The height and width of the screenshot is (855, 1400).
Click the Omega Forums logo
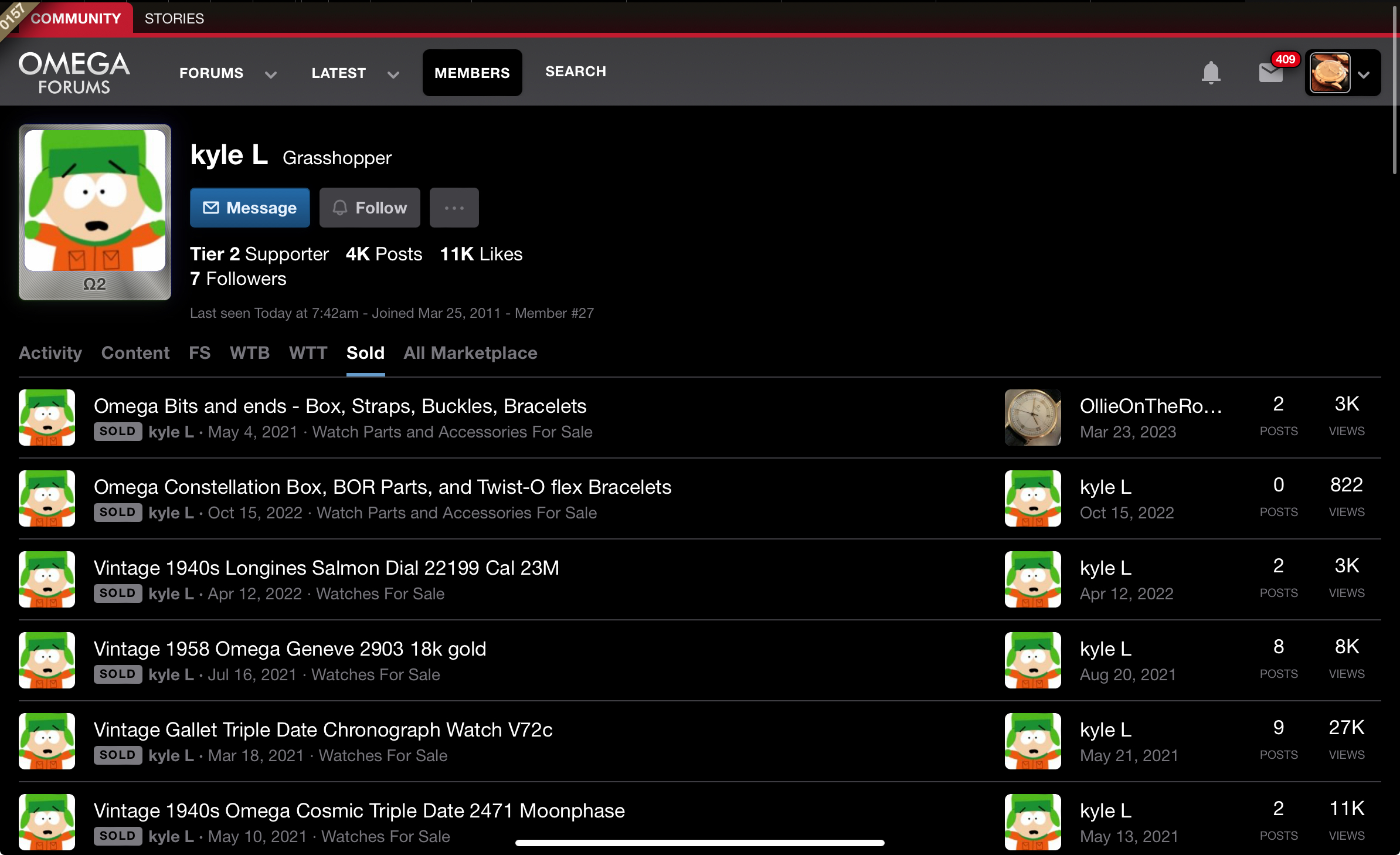[x=74, y=73]
